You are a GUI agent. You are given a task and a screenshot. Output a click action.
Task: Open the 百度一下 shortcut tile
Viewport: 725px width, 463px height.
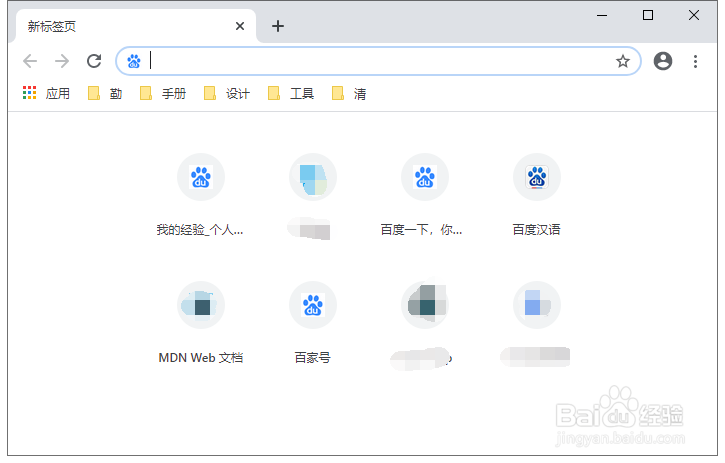coord(424,195)
